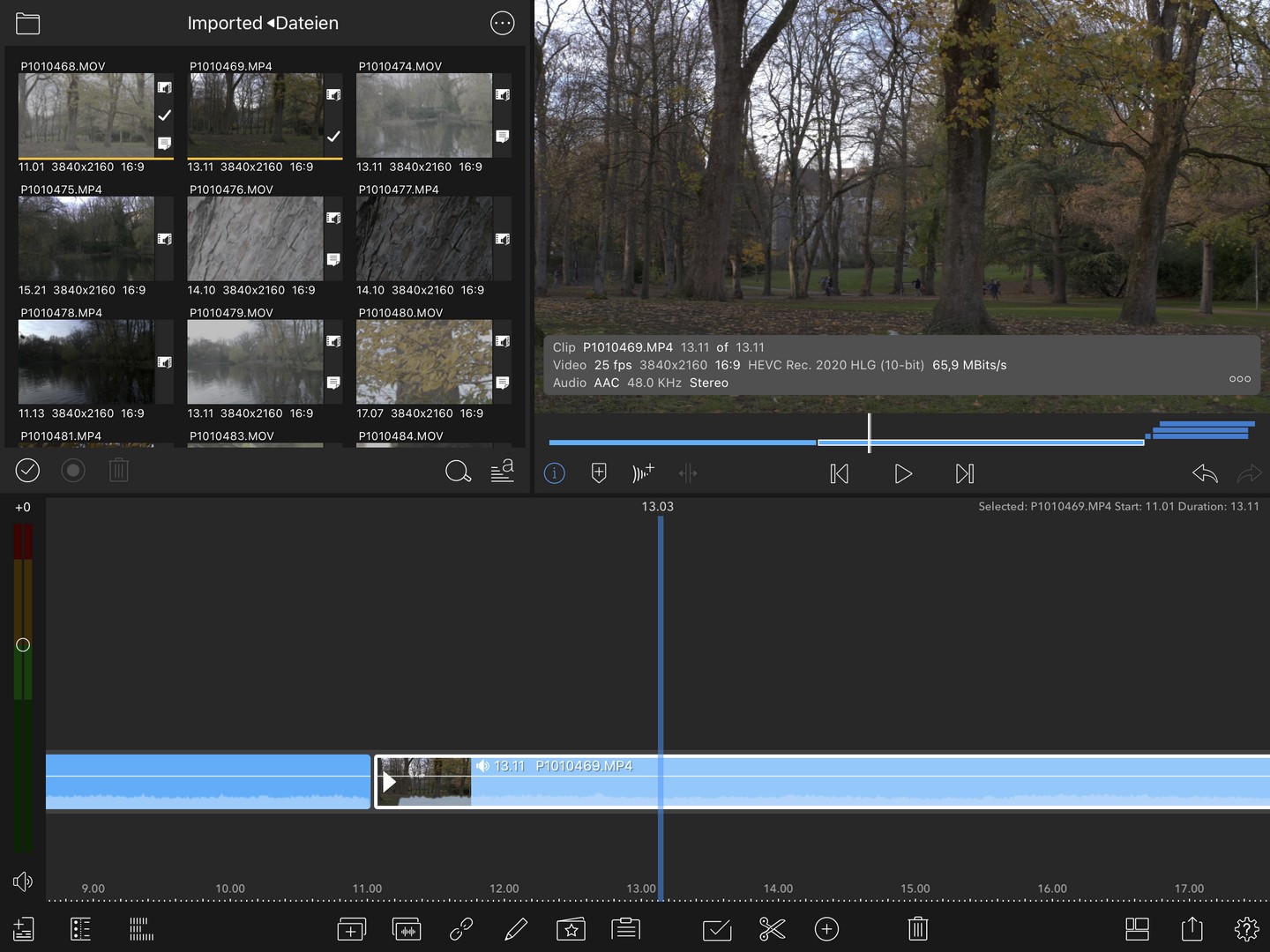Tap the select clips checkmark icon
Image resolution: width=1270 pixels, height=952 pixels.
717,929
